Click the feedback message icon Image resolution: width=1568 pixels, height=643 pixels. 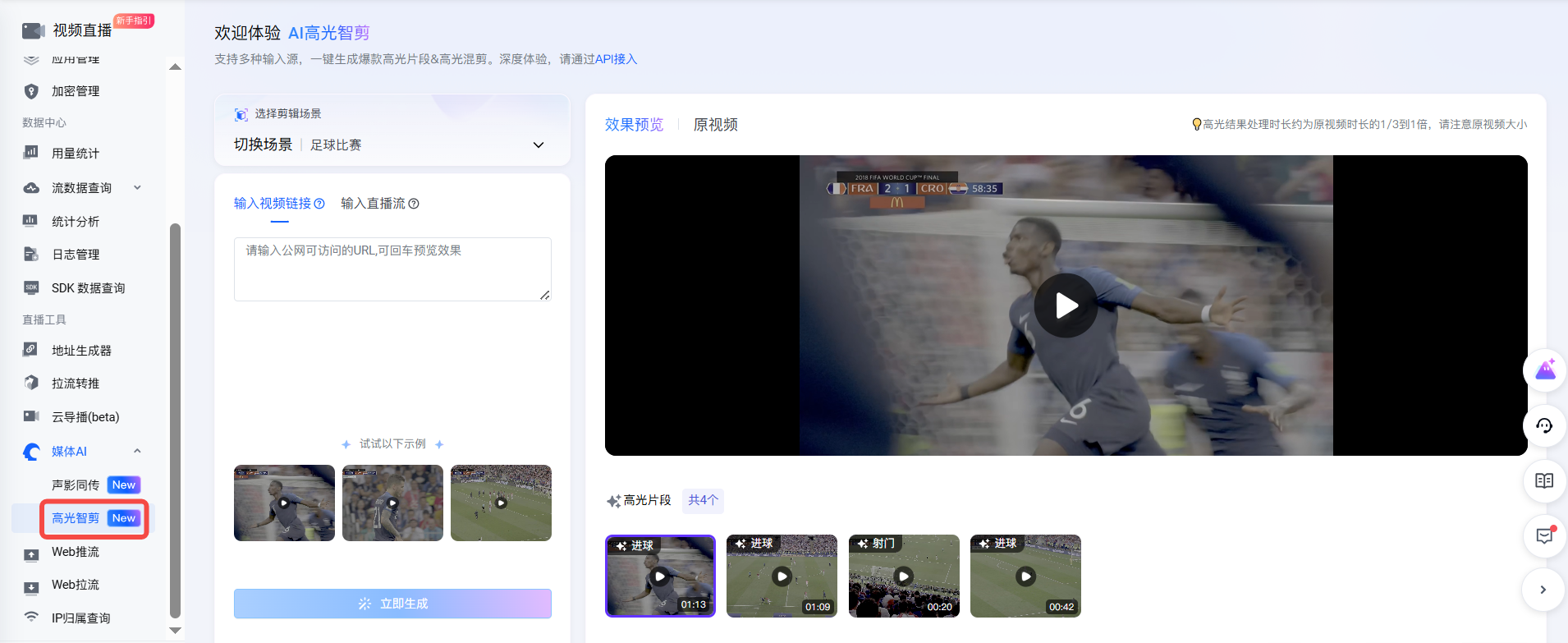(x=1544, y=535)
